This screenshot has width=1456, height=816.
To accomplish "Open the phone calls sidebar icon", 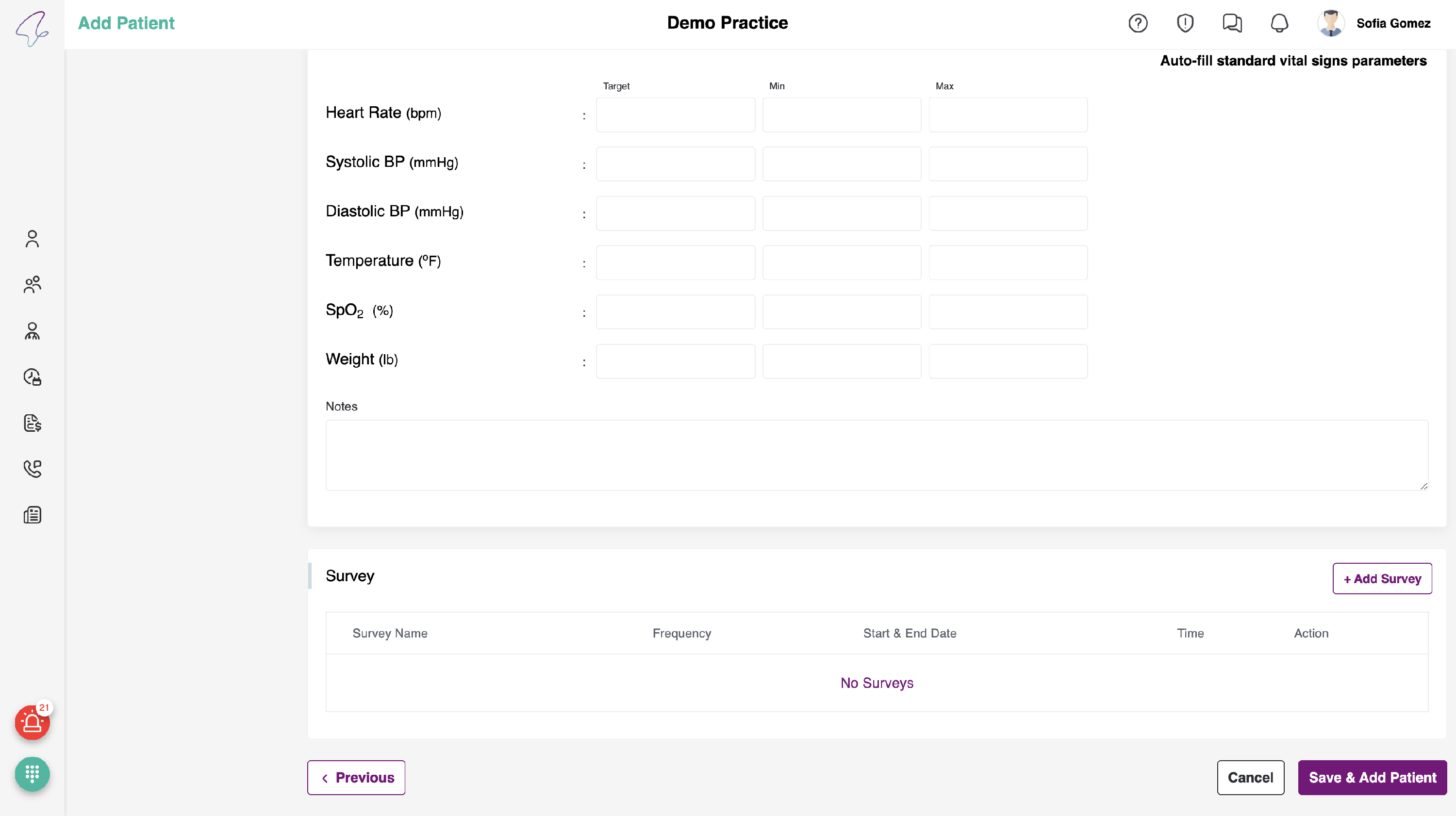I will coord(32,469).
